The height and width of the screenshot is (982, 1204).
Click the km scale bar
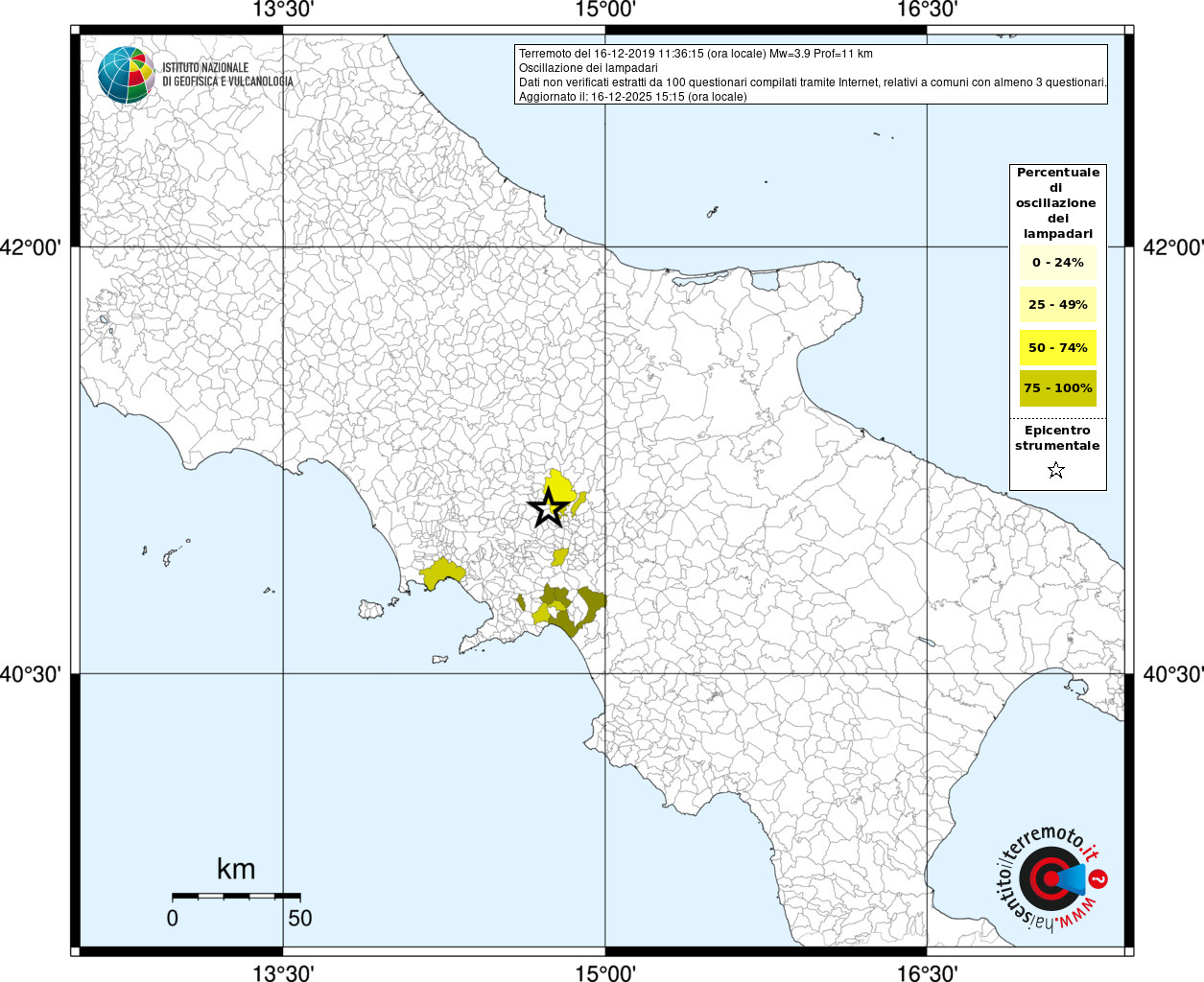tap(236, 896)
